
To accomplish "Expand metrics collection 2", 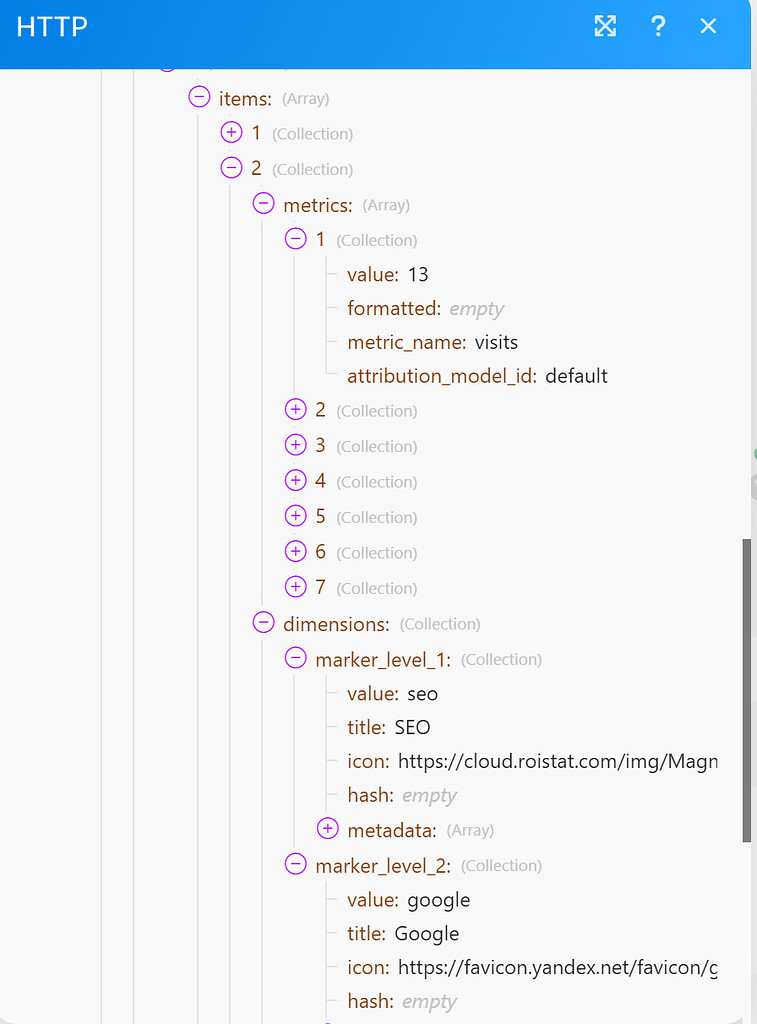I will click(295, 410).
